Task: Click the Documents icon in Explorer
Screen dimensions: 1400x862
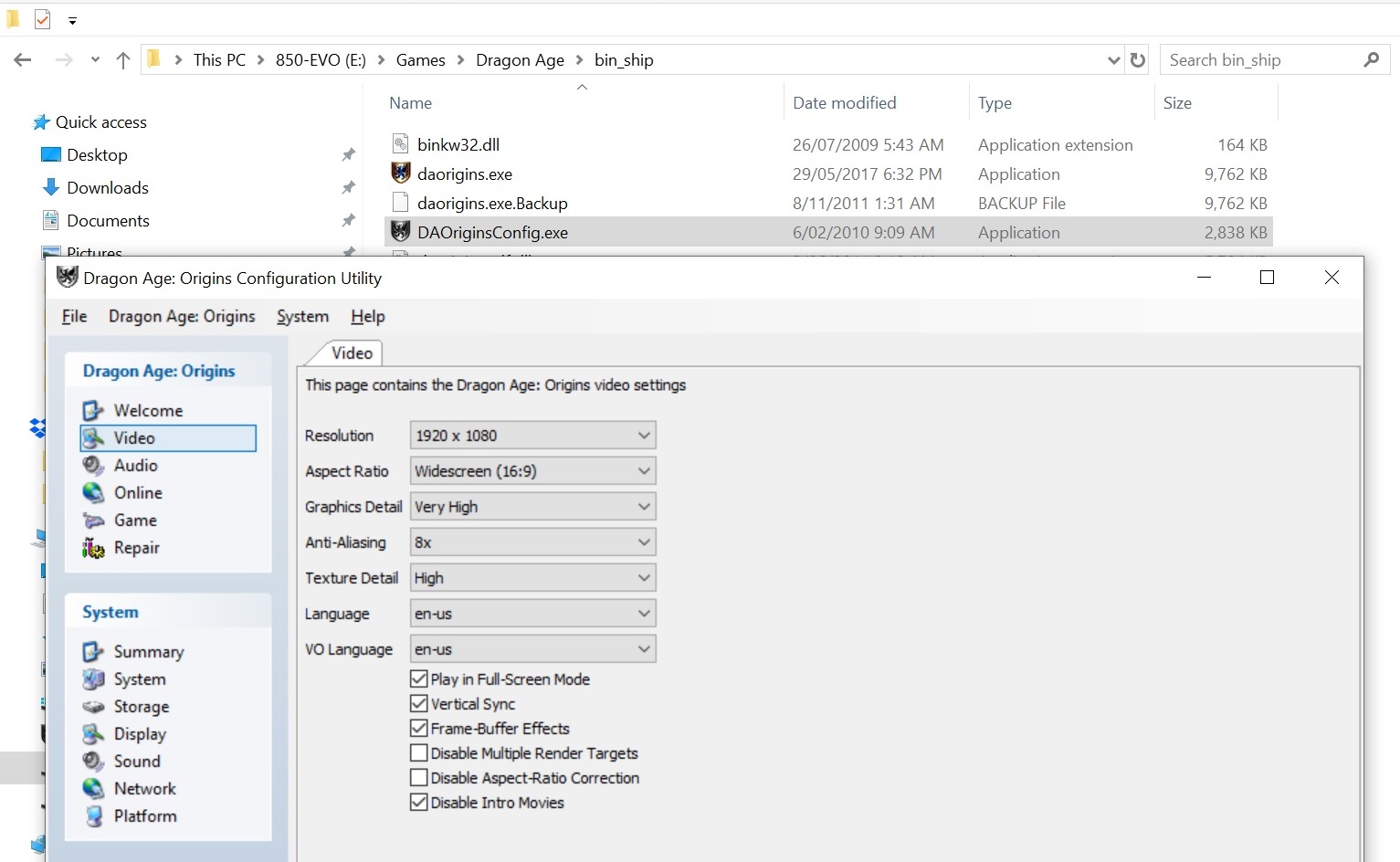Action: click(x=51, y=220)
